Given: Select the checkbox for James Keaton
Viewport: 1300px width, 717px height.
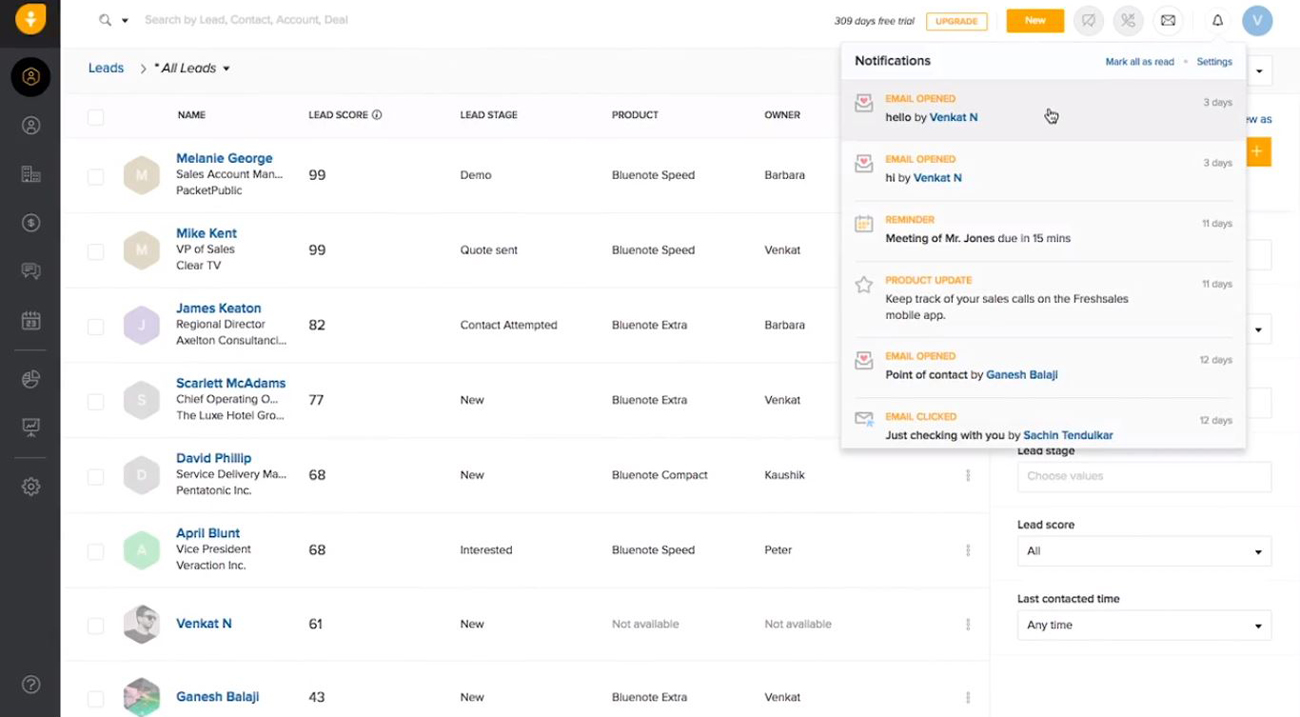Looking at the screenshot, I should click(x=96, y=327).
